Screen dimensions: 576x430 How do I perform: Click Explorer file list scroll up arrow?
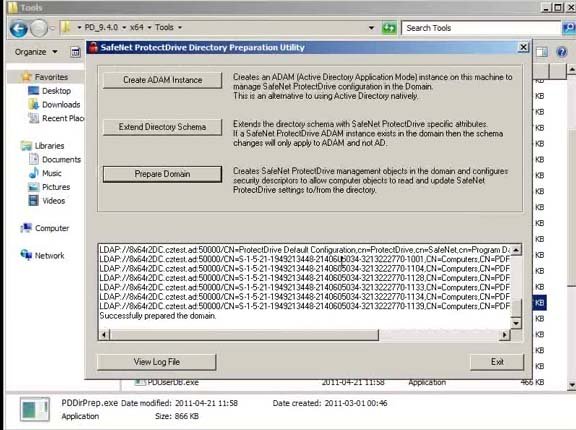pyautogui.click(x=572, y=69)
